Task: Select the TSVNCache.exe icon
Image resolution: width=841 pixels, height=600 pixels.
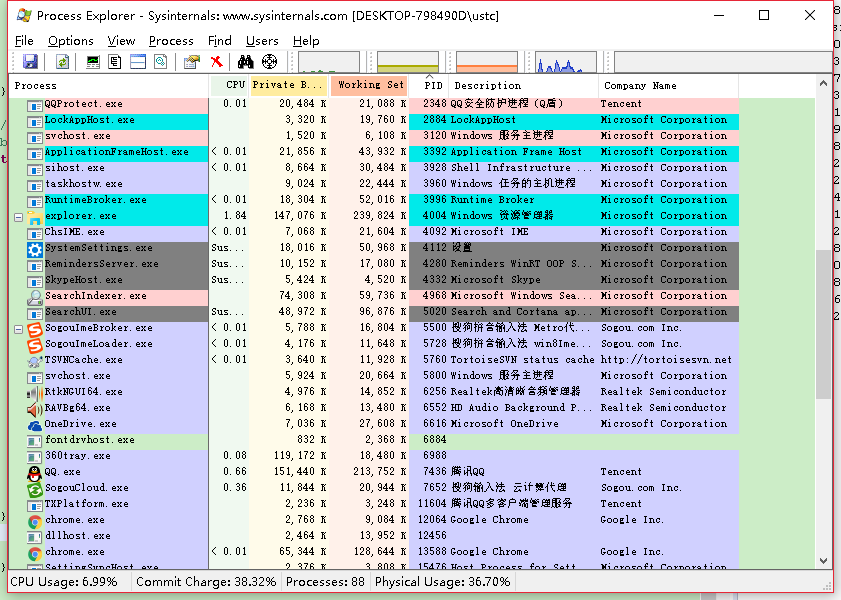Action: click(x=35, y=361)
